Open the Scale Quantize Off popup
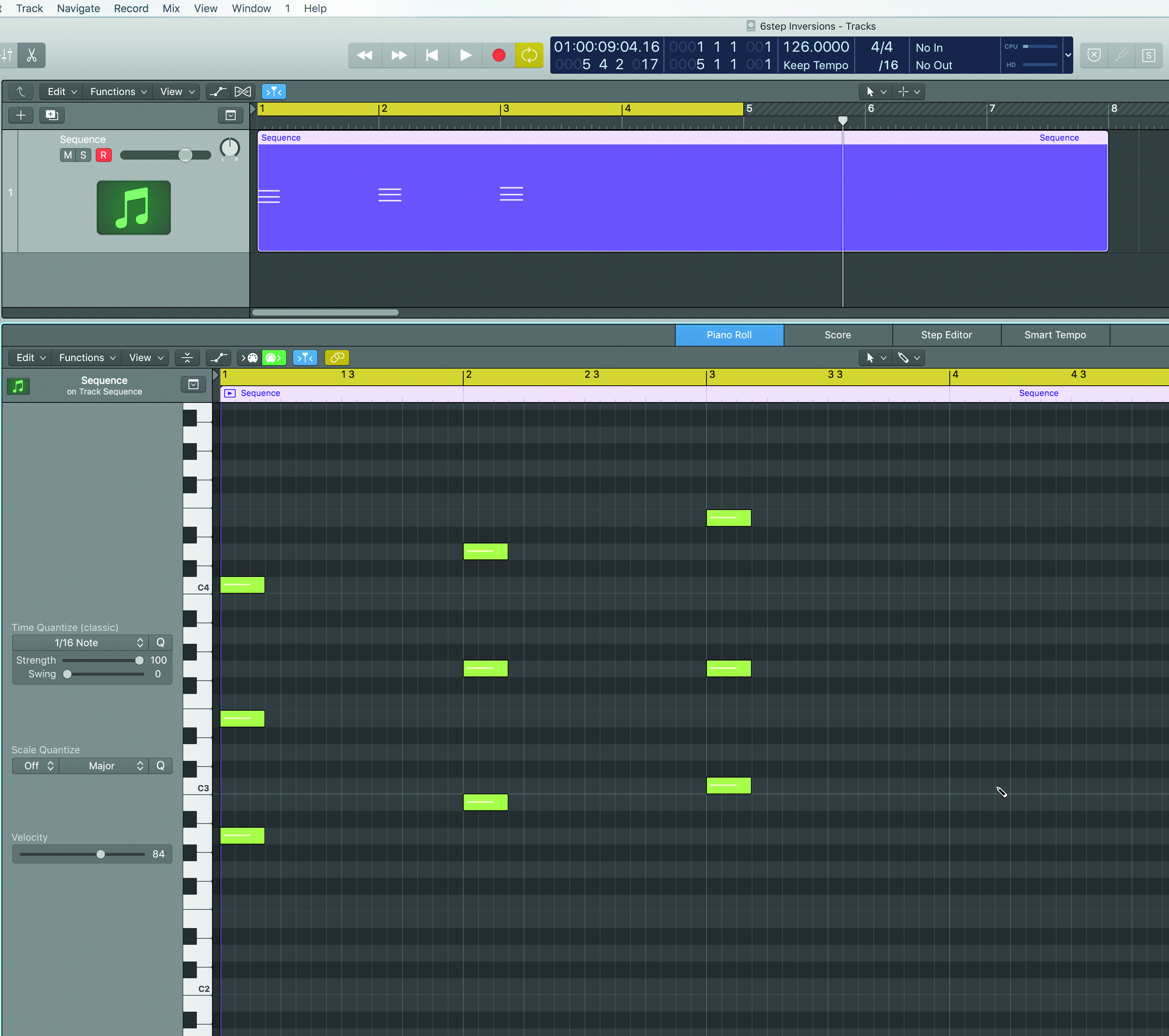 point(35,765)
